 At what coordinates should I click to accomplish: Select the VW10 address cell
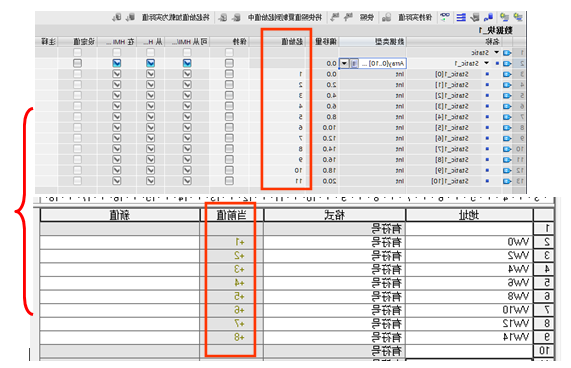tap(469, 310)
